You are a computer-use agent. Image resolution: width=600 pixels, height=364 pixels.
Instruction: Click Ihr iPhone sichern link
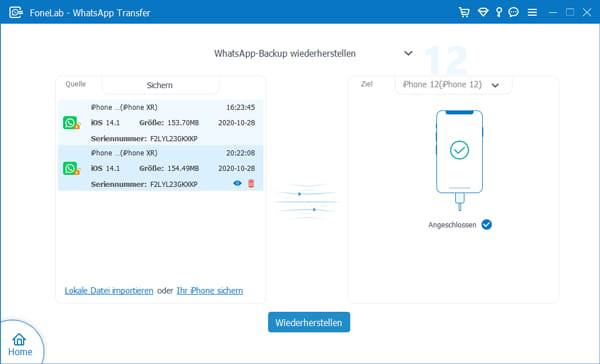click(210, 291)
